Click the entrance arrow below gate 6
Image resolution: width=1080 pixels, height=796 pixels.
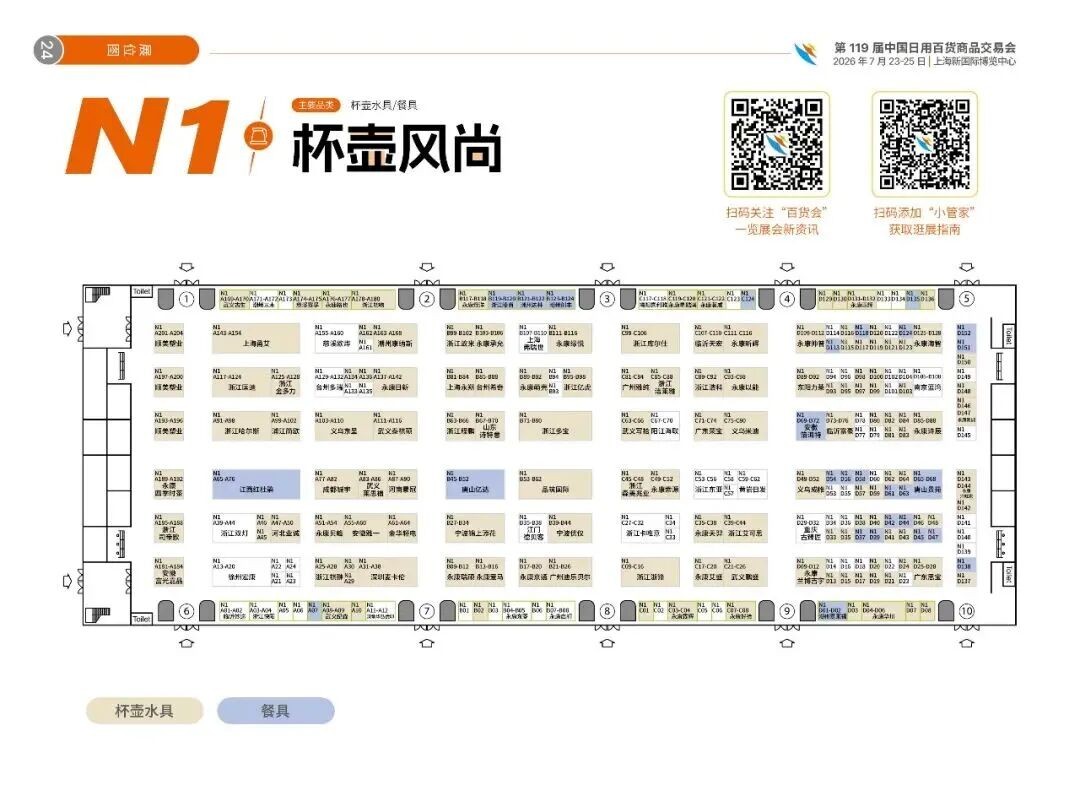click(186, 643)
